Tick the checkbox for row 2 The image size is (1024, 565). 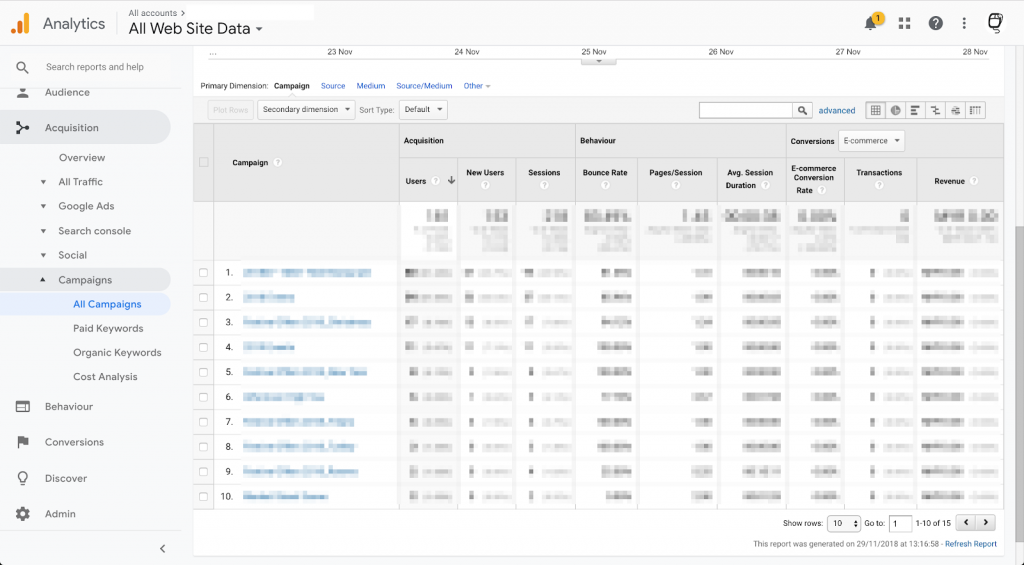[x=204, y=297]
